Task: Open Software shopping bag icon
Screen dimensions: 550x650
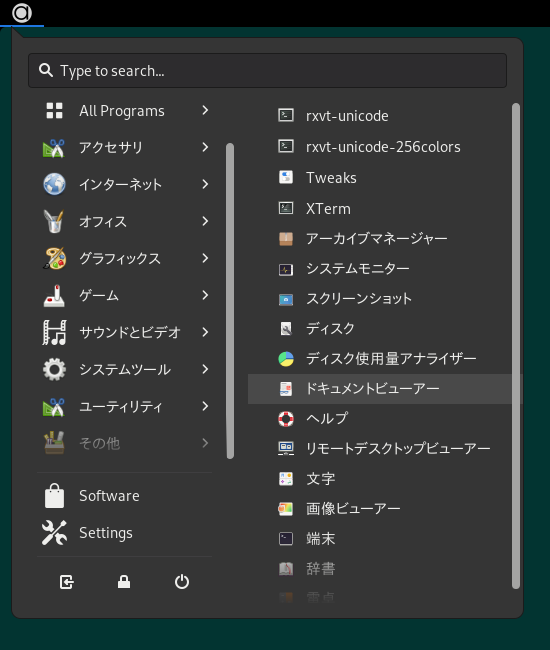Action: 54,496
